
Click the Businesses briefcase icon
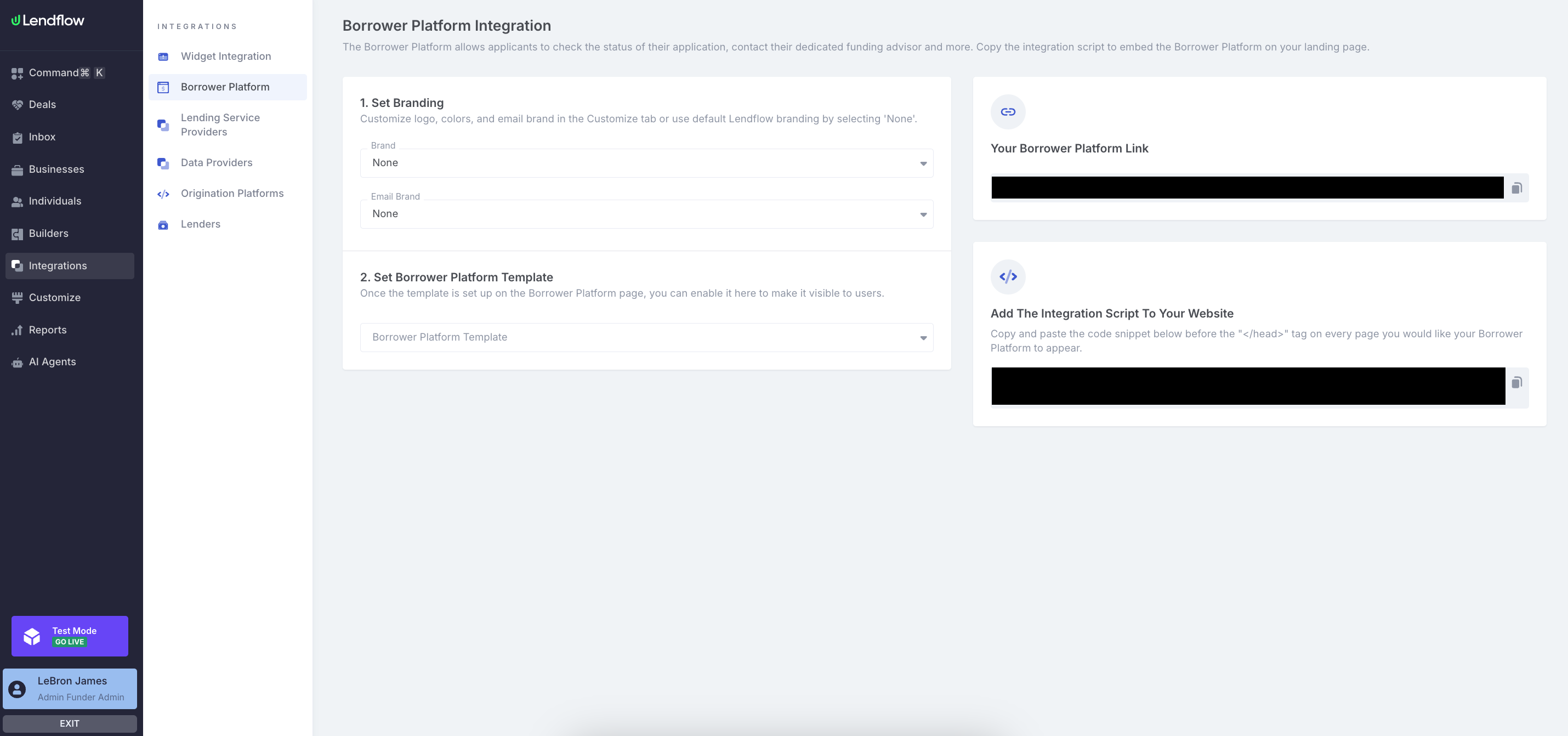pos(17,170)
